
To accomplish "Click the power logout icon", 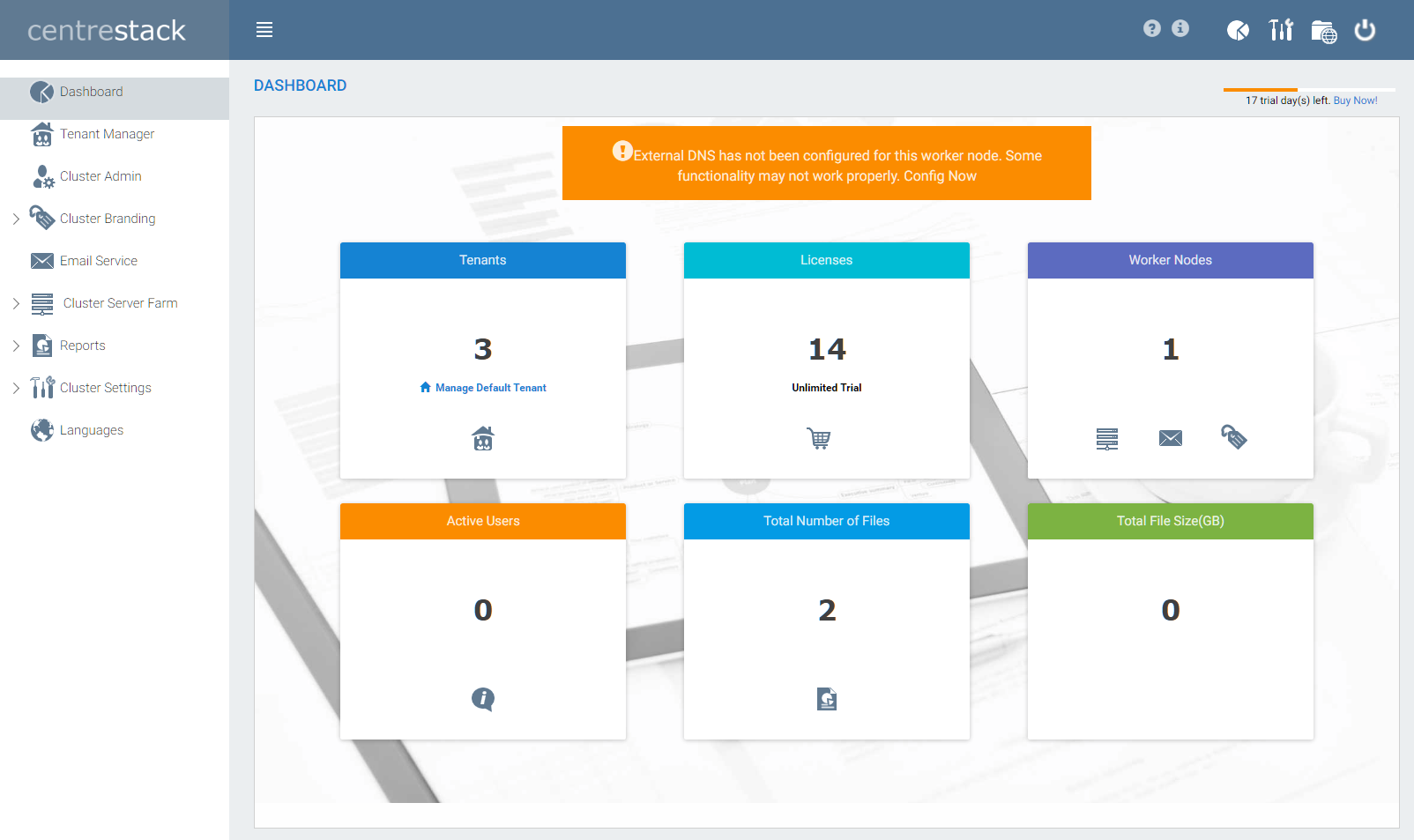I will click(1365, 30).
